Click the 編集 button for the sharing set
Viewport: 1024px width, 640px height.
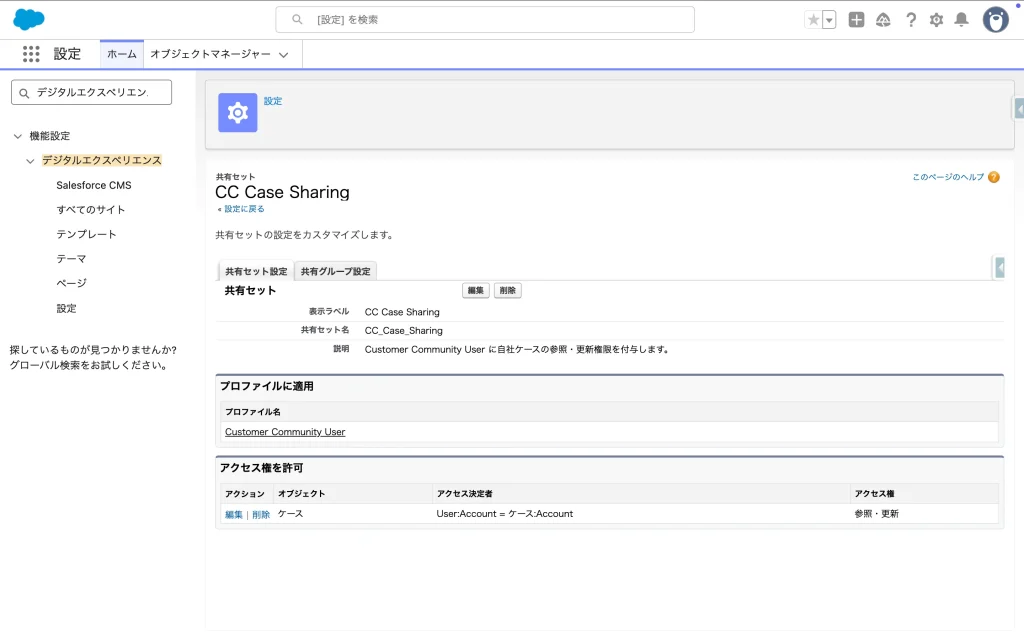click(475, 290)
